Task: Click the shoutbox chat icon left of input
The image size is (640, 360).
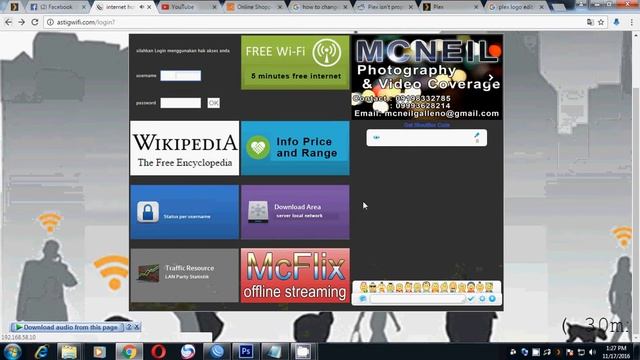Action: tap(362, 299)
